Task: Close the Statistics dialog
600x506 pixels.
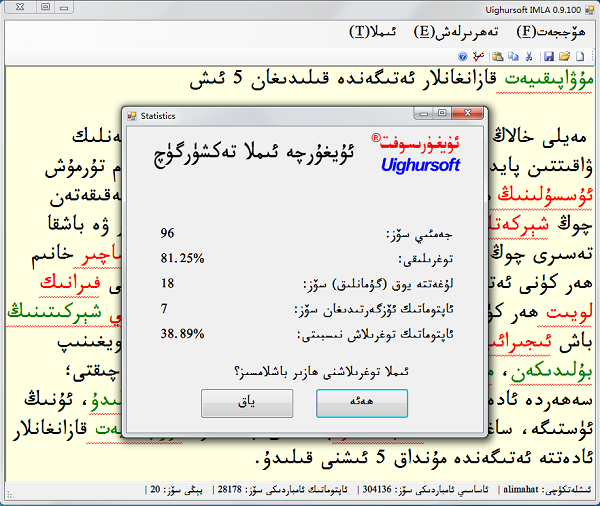Action: point(467,113)
